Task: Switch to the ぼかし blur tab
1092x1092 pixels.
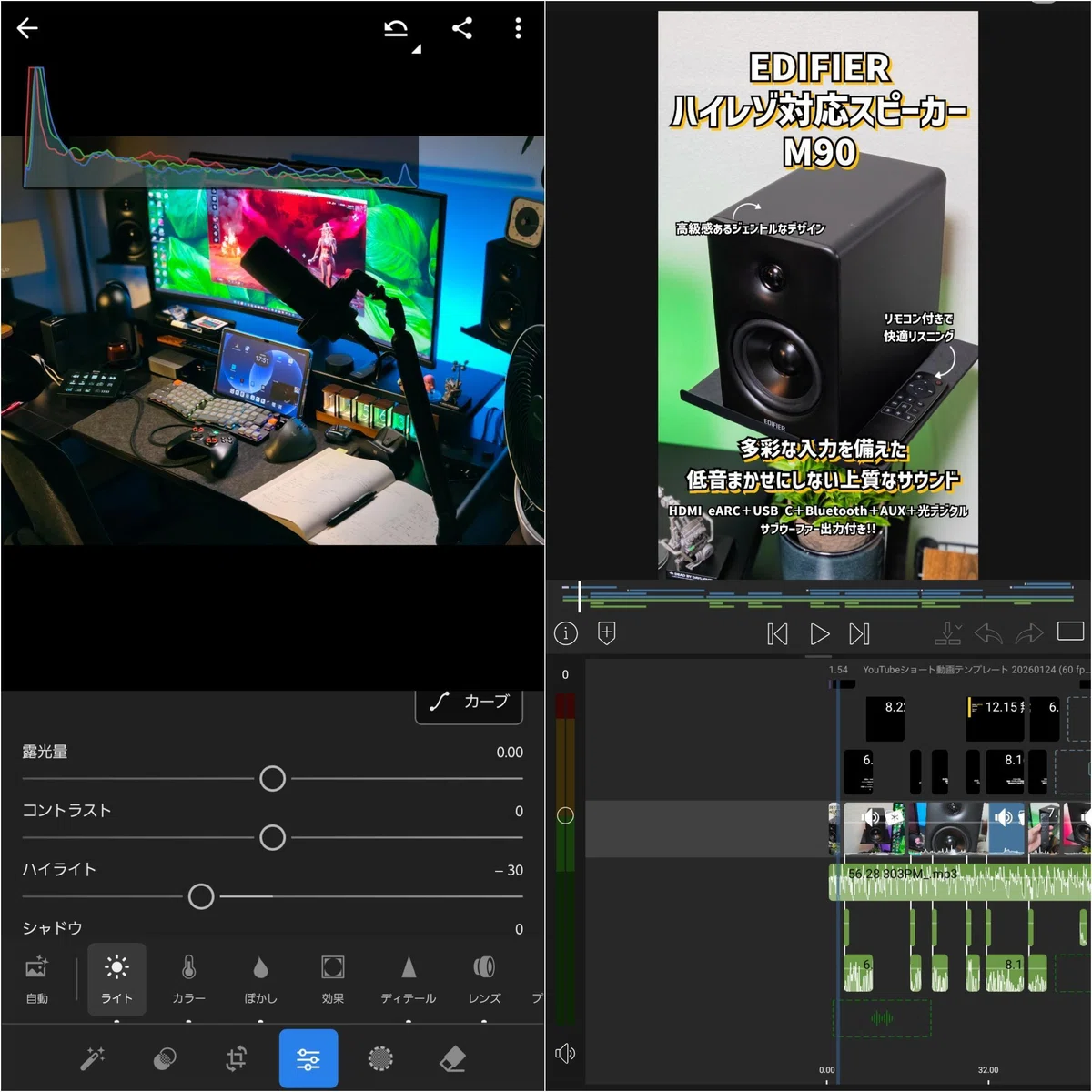Action: tap(260, 979)
